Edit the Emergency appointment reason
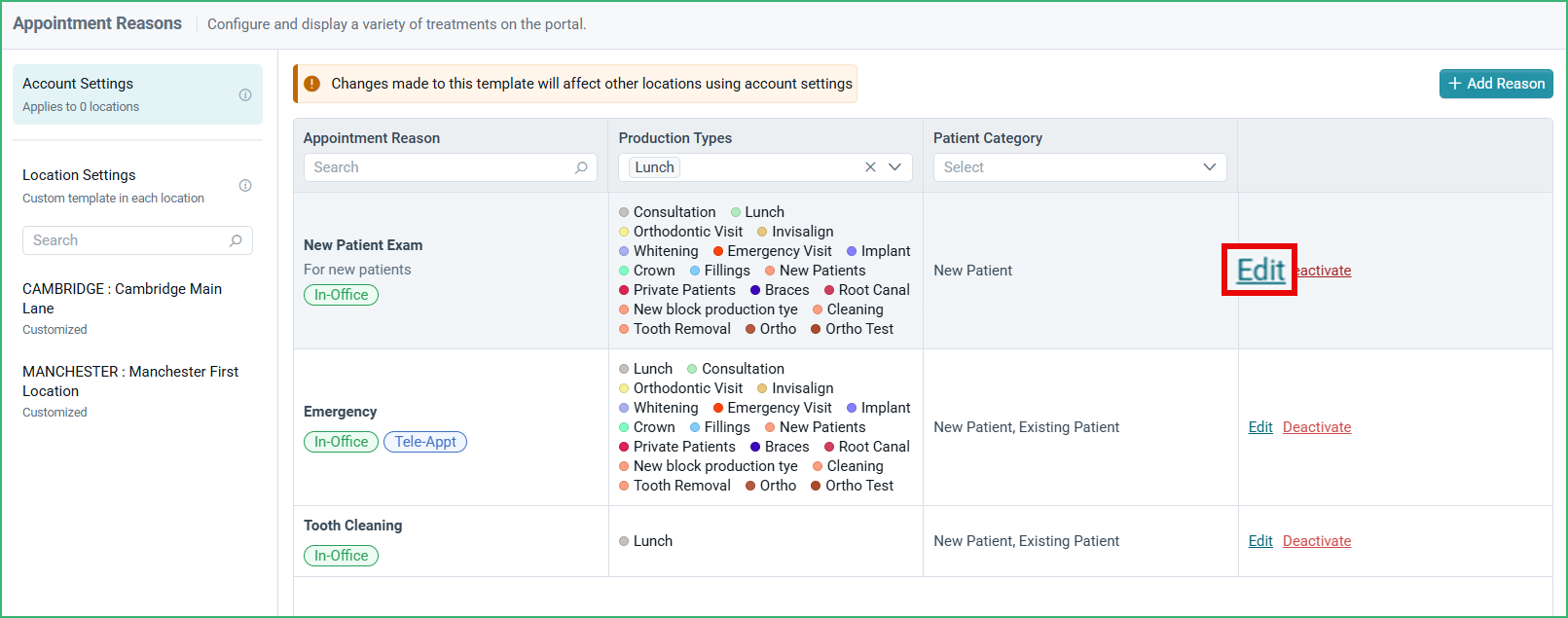 pos(1260,427)
